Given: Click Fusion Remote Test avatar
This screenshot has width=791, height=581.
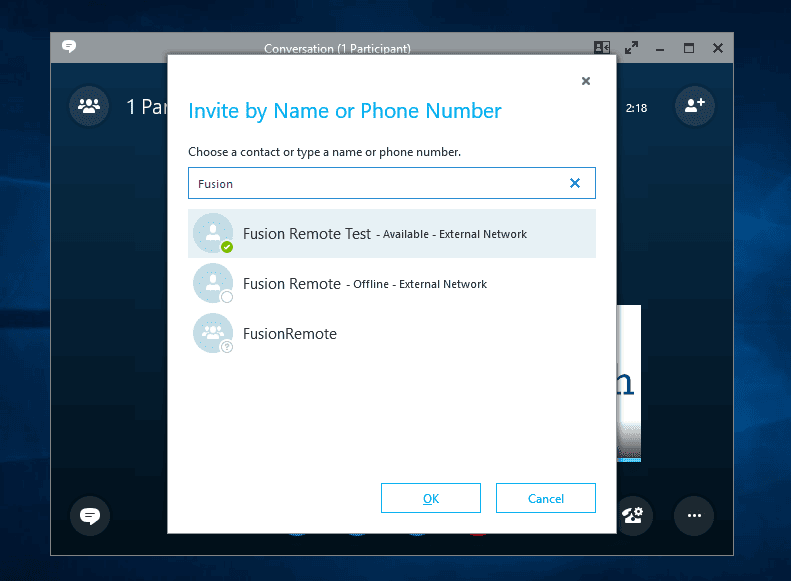Looking at the screenshot, I should 213,233.
